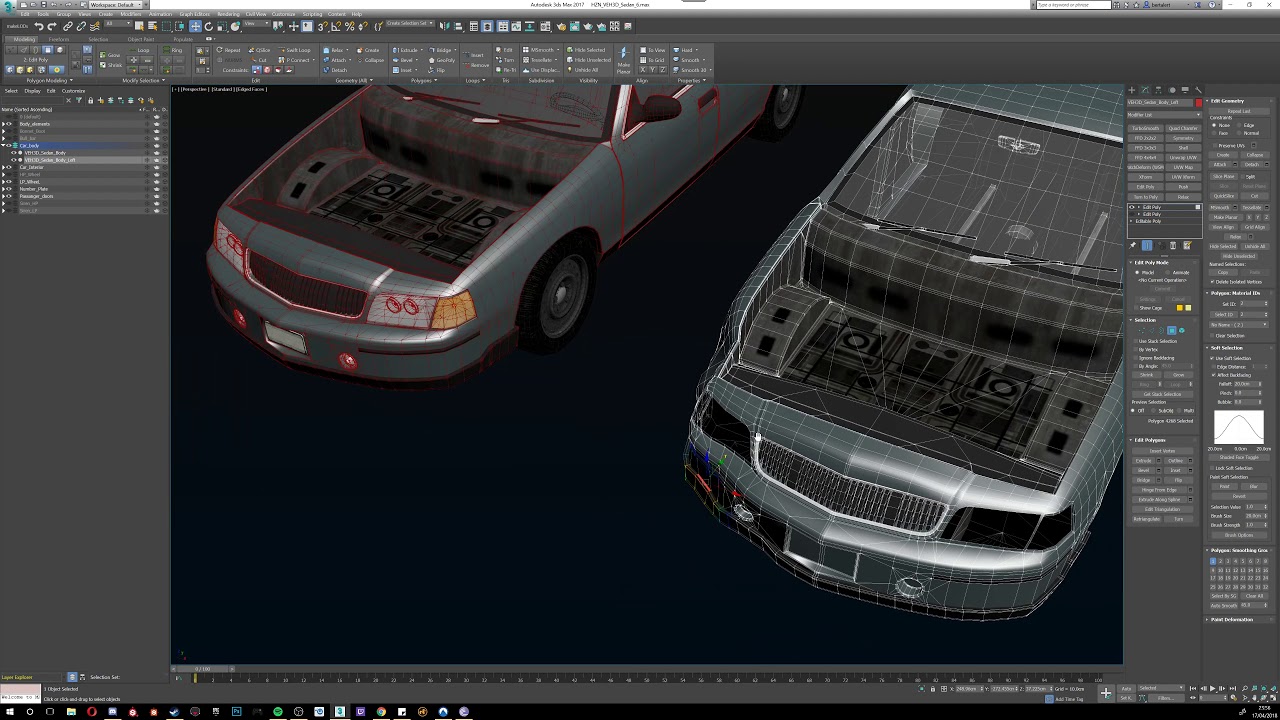Open the Graph Editors menu
Image resolution: width=1280 pixels, height=720 pixels.
point(194,14)
